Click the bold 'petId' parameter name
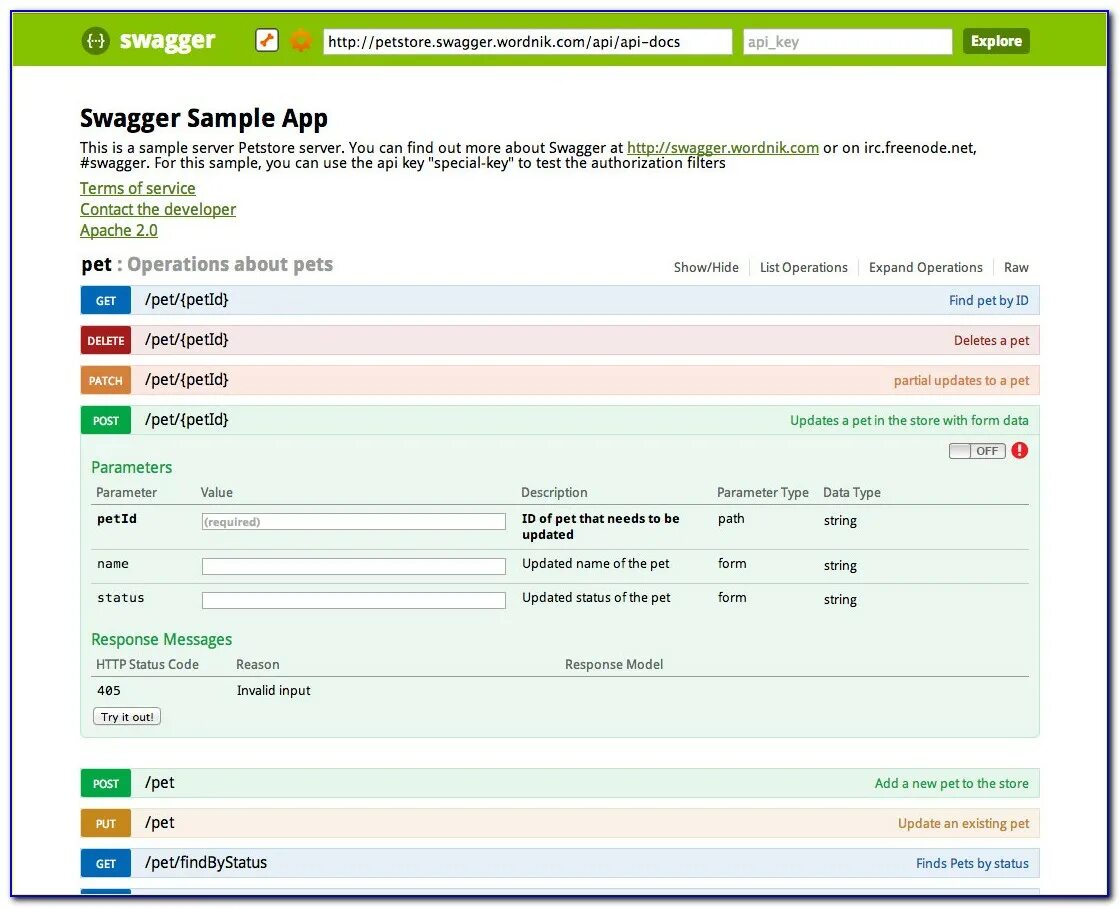This screenshot has width=1120, height=908. pyautogui.click(x=116, y=519)
